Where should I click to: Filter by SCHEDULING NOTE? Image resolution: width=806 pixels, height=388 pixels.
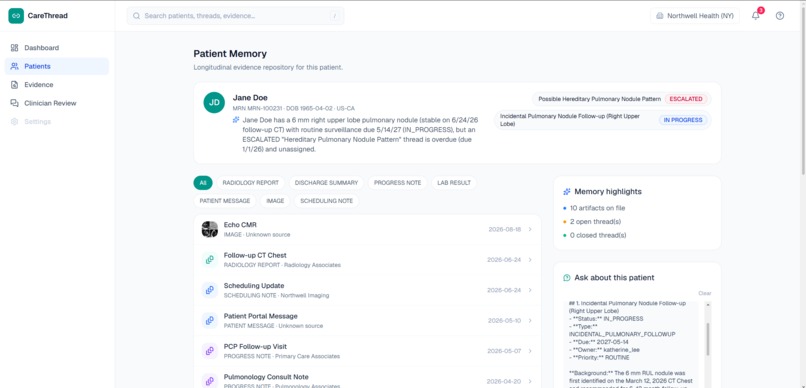pos(326,201)
